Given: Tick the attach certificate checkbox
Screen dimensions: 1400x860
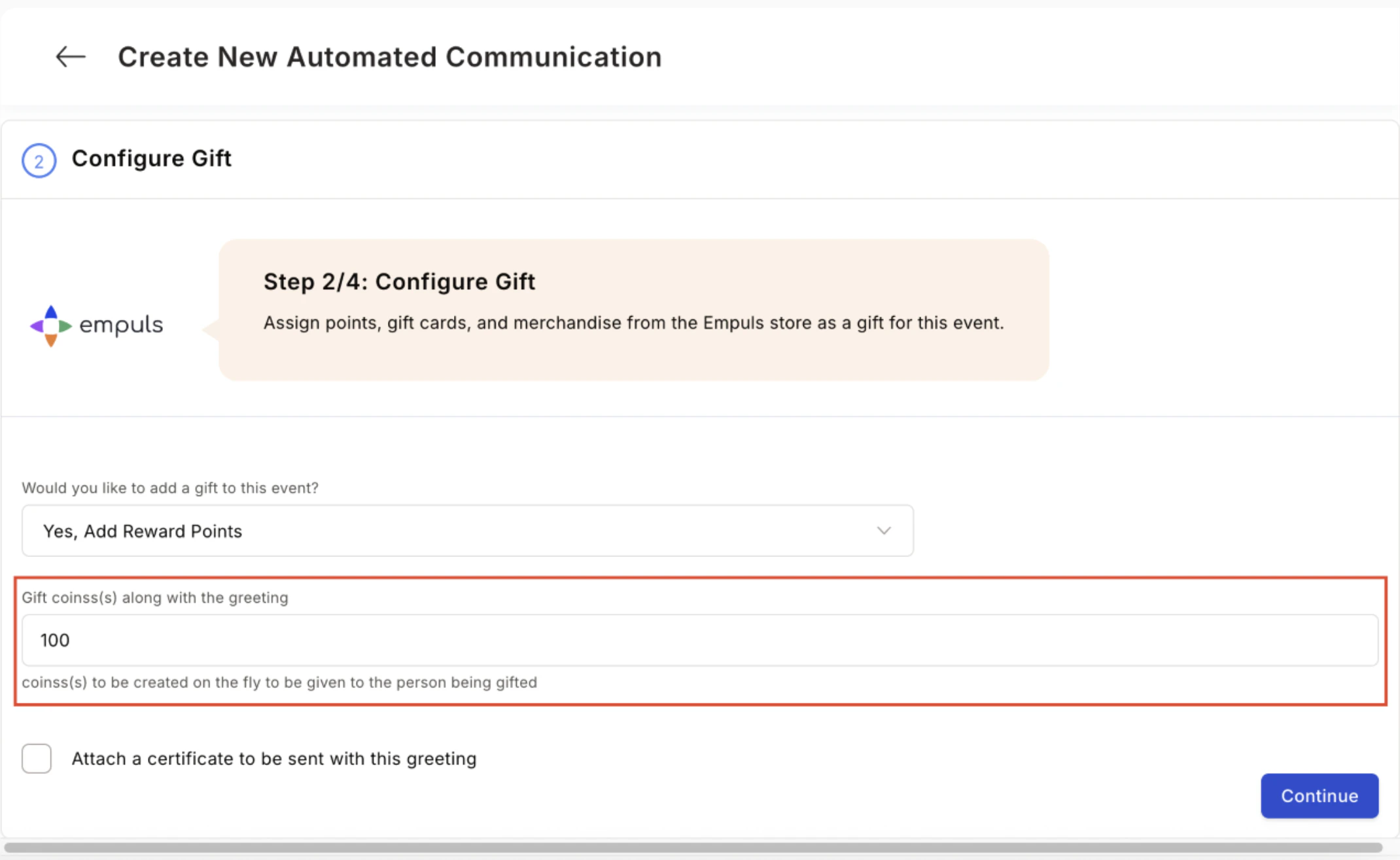Looking at the screenshot, I should tap(37, 759).
